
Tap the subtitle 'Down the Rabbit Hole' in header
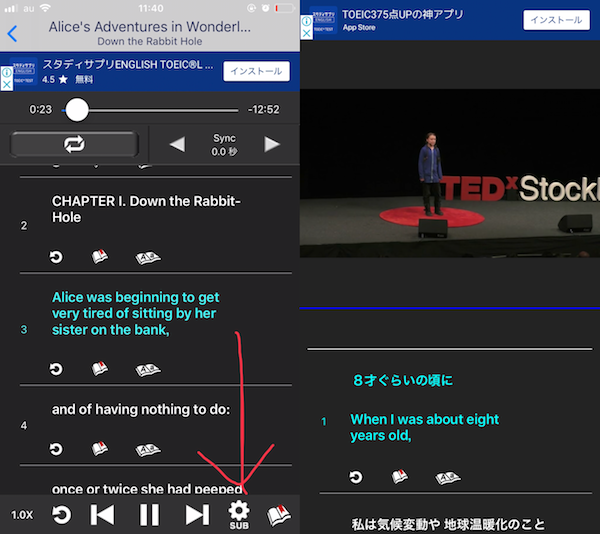coord(150,41)
